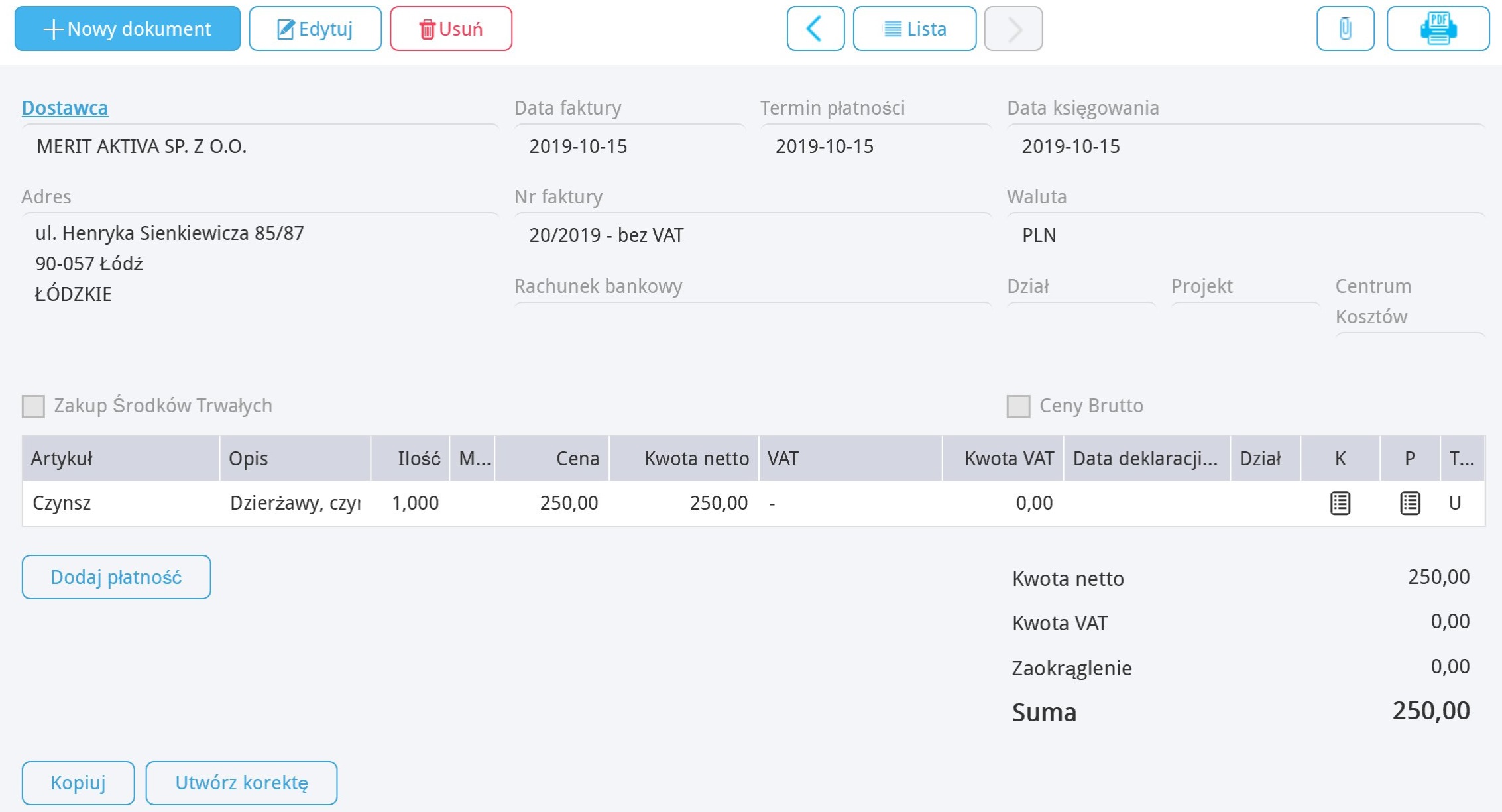This screenshot has width=1502, height=812.
Task: Copy the invoice with Kopiuj
Action: pyautogui.click(x=78, y=782)
